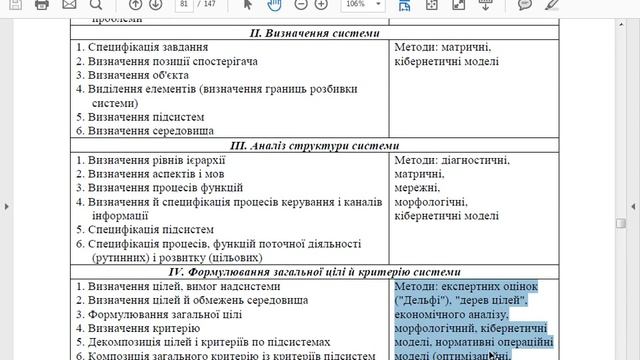Select the arrow Selection tool

(x=247, y=4)
